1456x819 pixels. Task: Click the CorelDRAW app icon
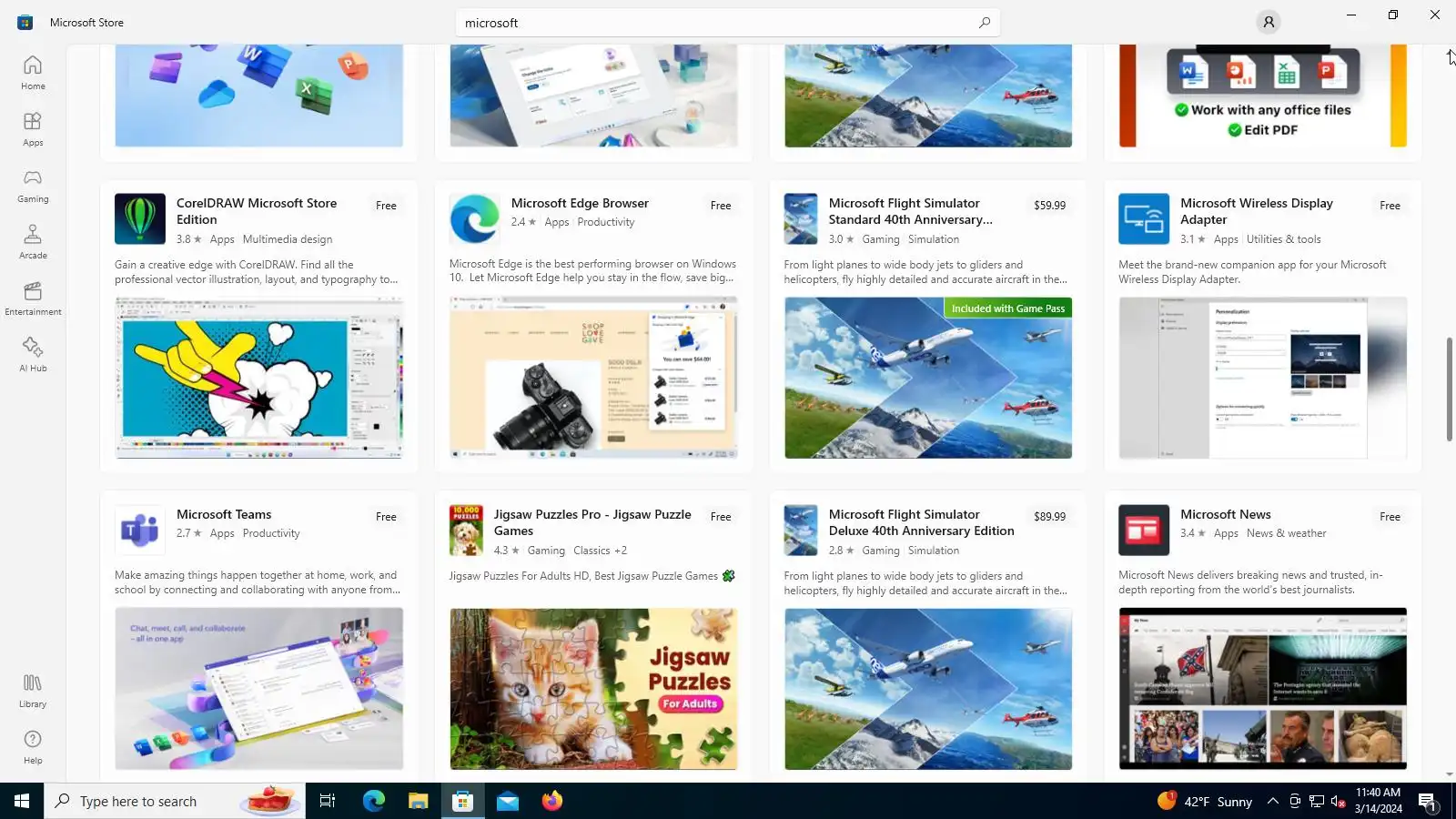point(140,219)
